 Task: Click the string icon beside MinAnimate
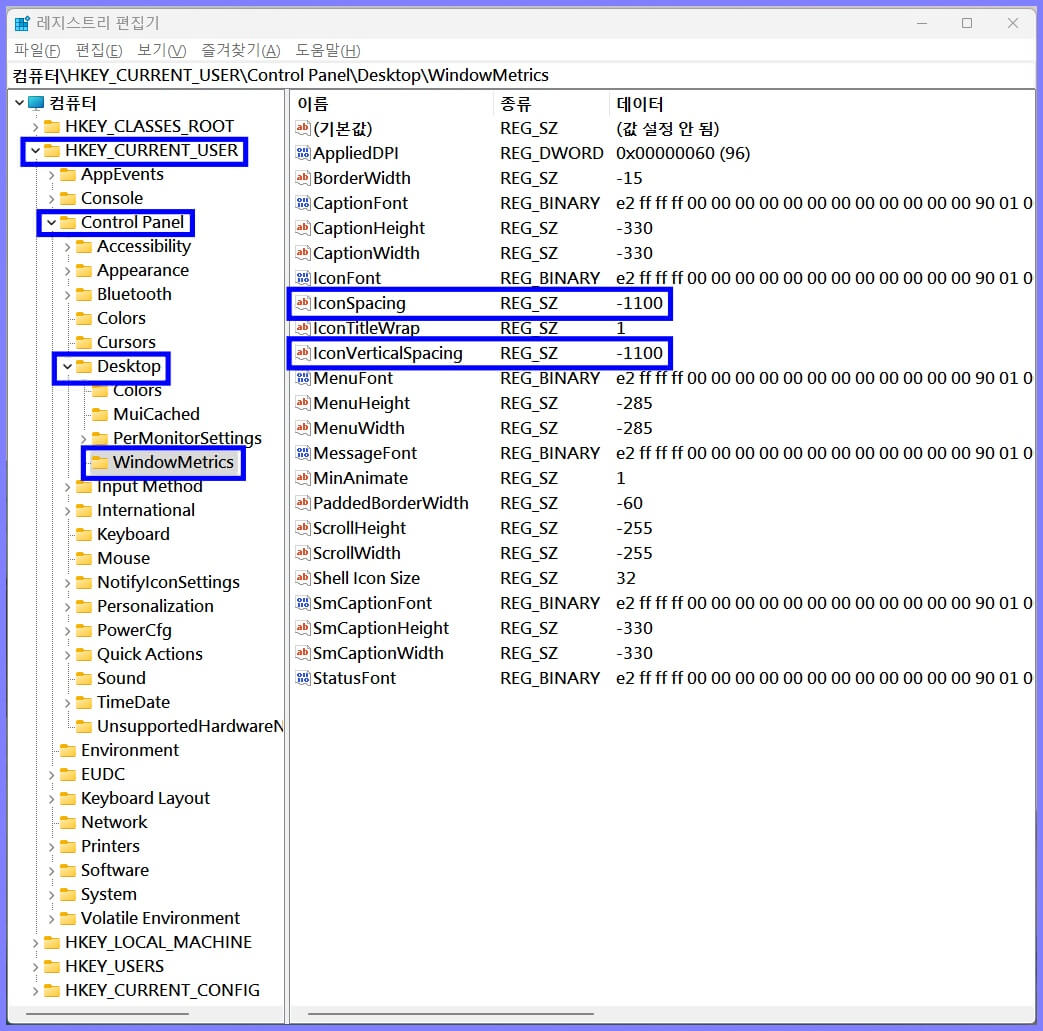click(x=303, y=478)
